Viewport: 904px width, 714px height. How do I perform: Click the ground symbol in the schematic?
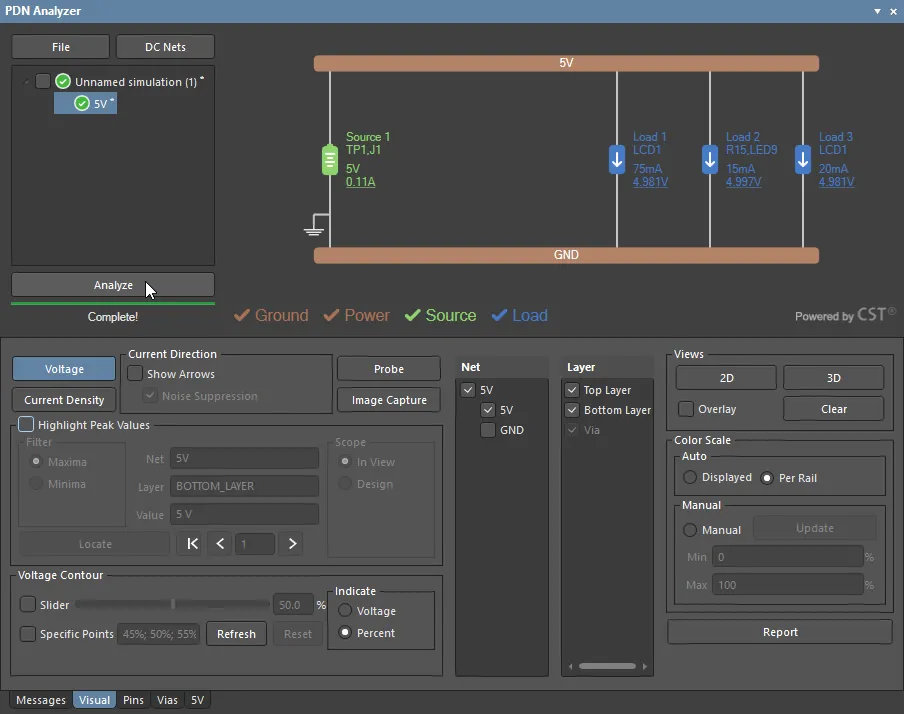coord(315,228)
